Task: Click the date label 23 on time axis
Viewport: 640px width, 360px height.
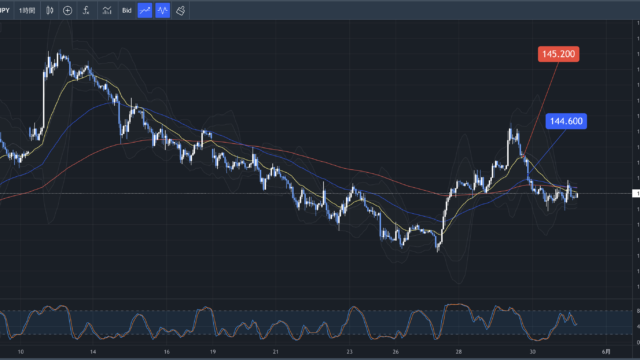Action: point(349,351)
